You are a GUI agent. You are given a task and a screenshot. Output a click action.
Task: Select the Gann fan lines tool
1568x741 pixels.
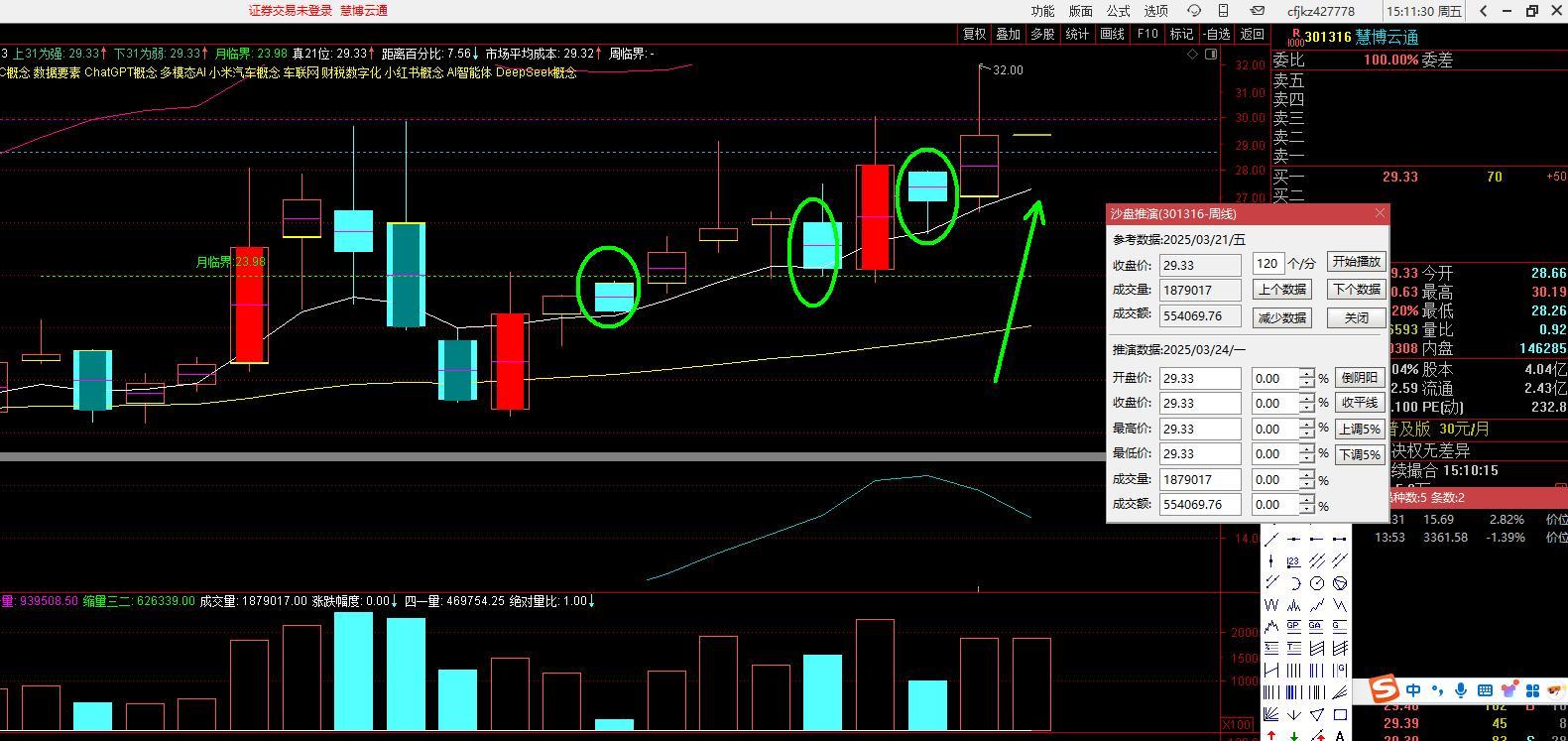point(1271,714)
